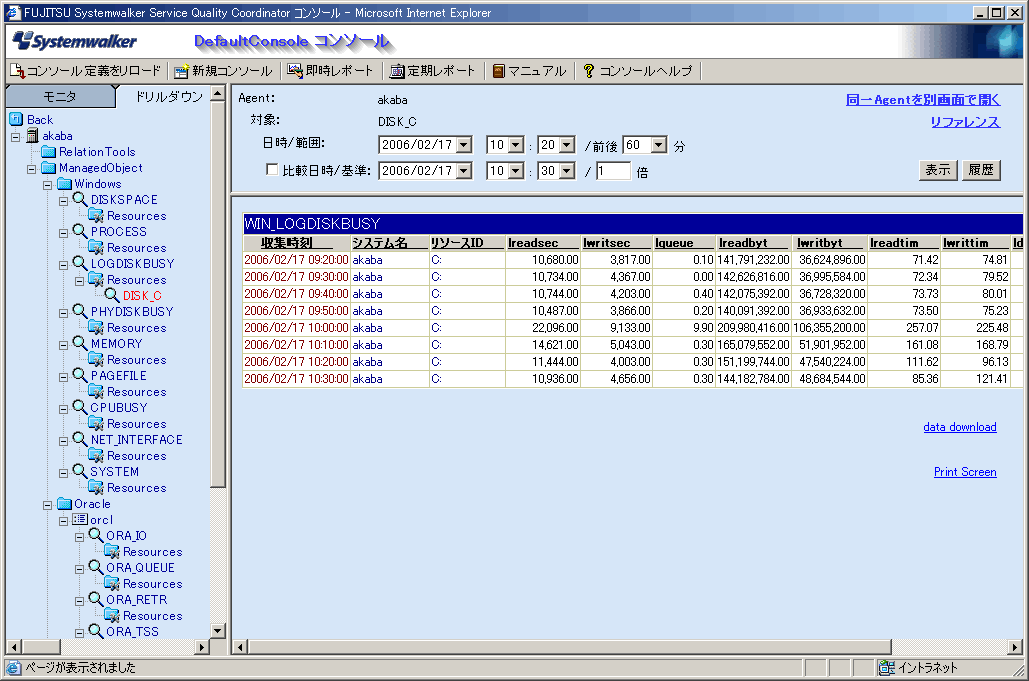Image resolution: width=1029 pixels, height=681 pixels.
Task: Click the ManagedObject folder icon
Action: (49, 168)
